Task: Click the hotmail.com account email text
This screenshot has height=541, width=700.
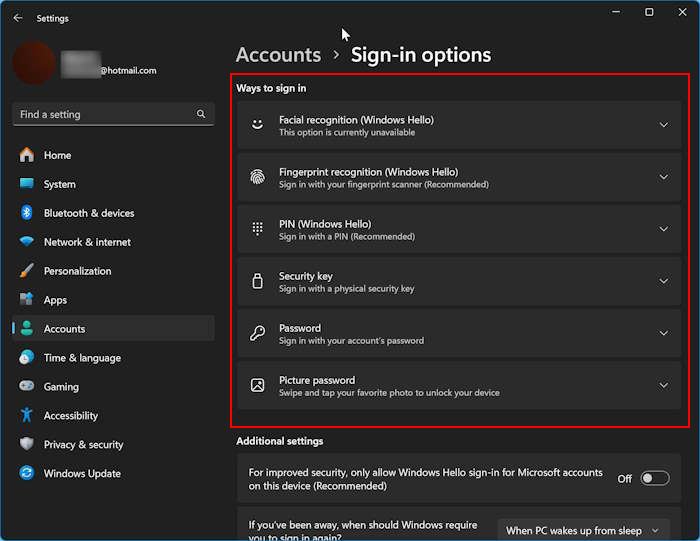Action: (128, 70)
